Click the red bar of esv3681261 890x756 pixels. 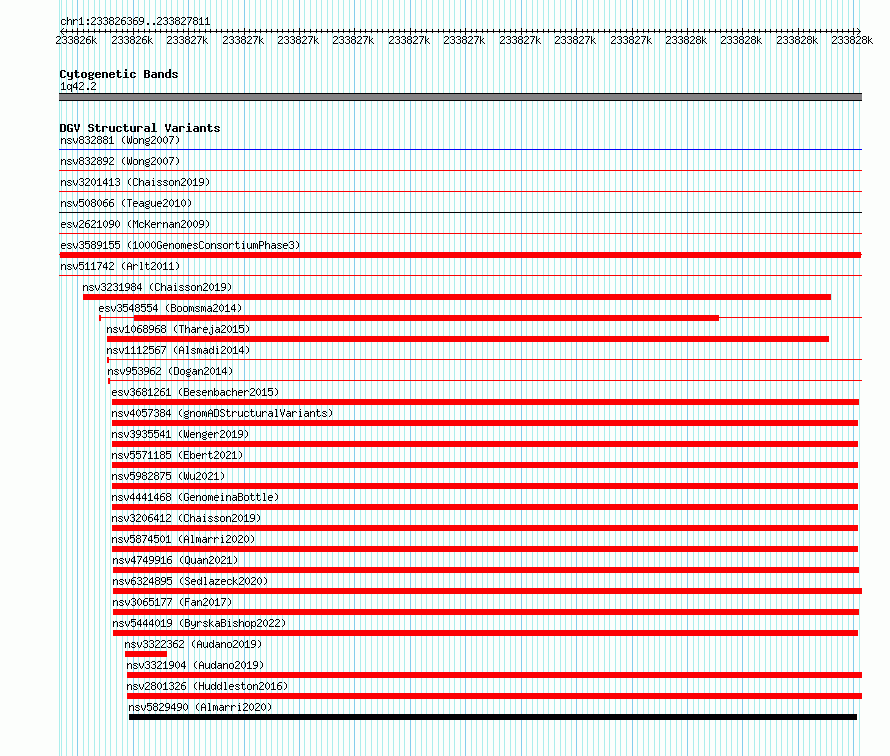click(x=485, y=402)
